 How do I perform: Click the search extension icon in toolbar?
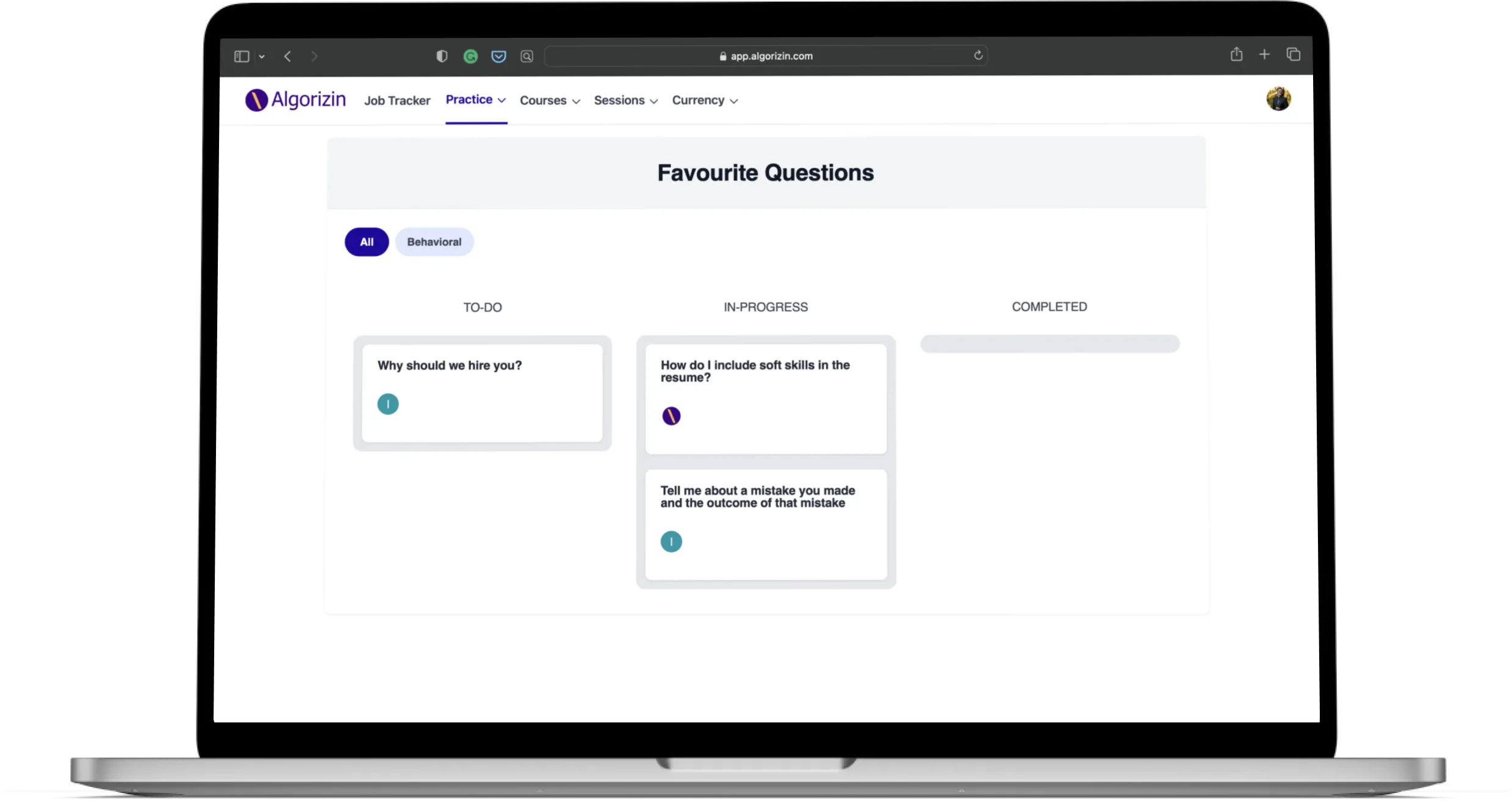(527, 56)
